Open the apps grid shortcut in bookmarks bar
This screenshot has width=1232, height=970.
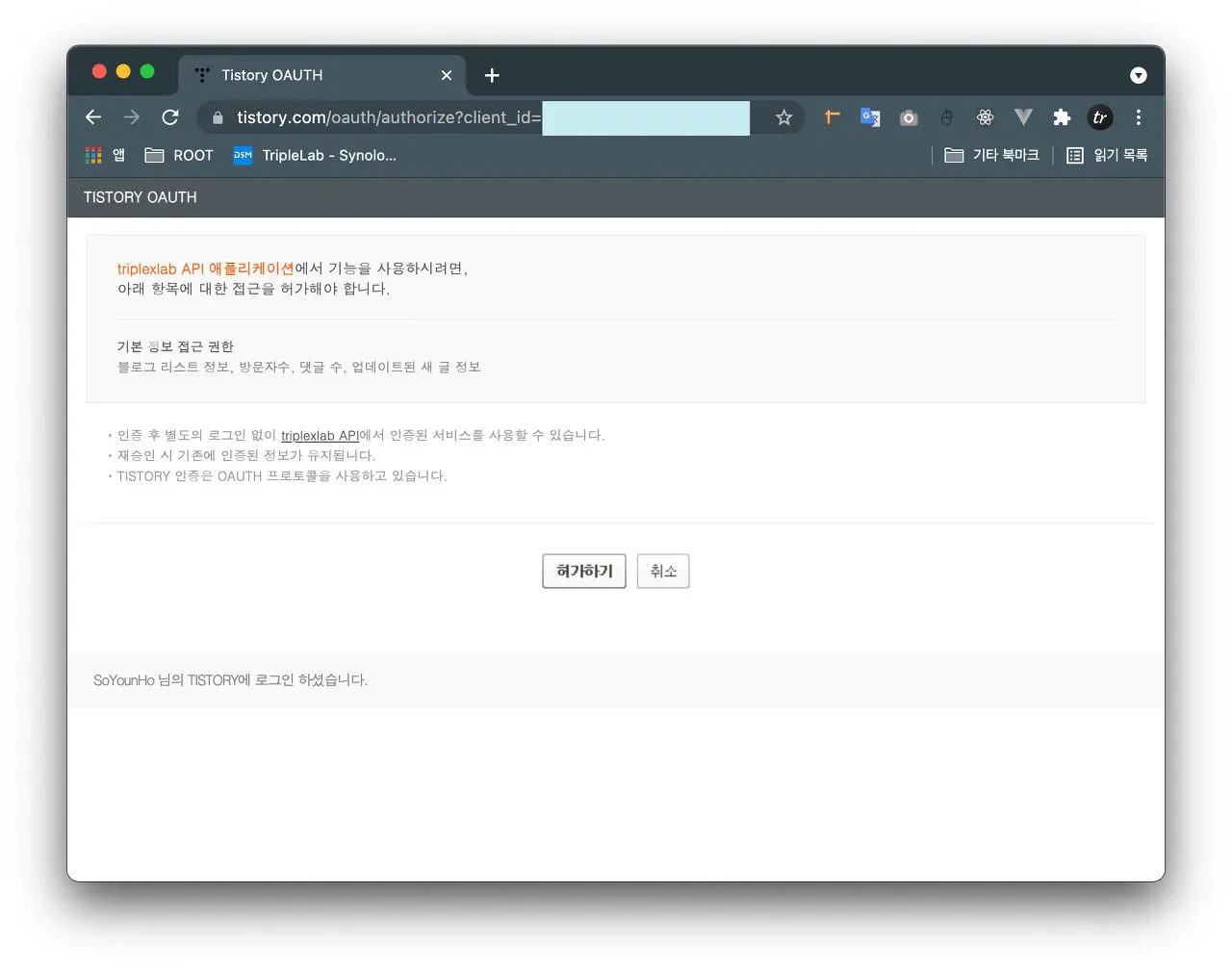105,155
